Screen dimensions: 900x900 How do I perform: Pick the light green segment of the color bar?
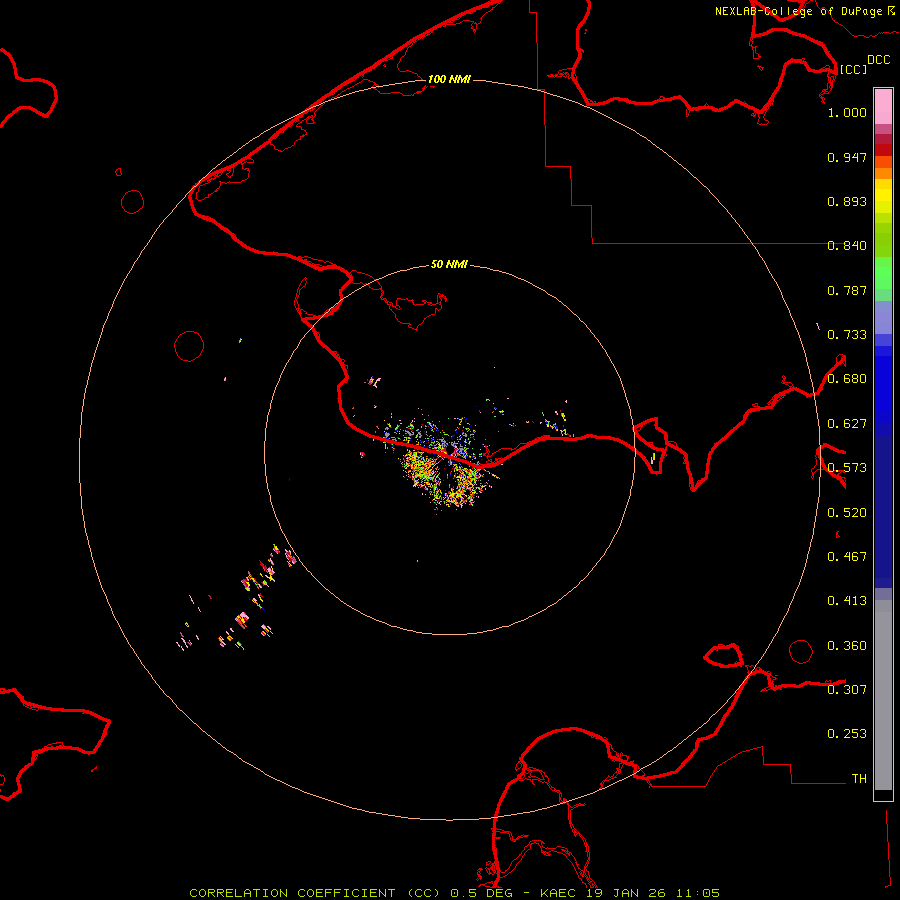point(883,272)
